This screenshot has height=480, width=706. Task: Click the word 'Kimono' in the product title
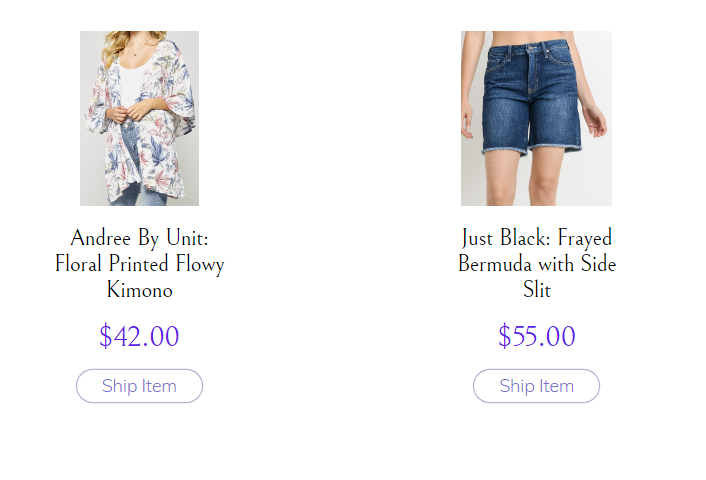[x=139, y=290]
